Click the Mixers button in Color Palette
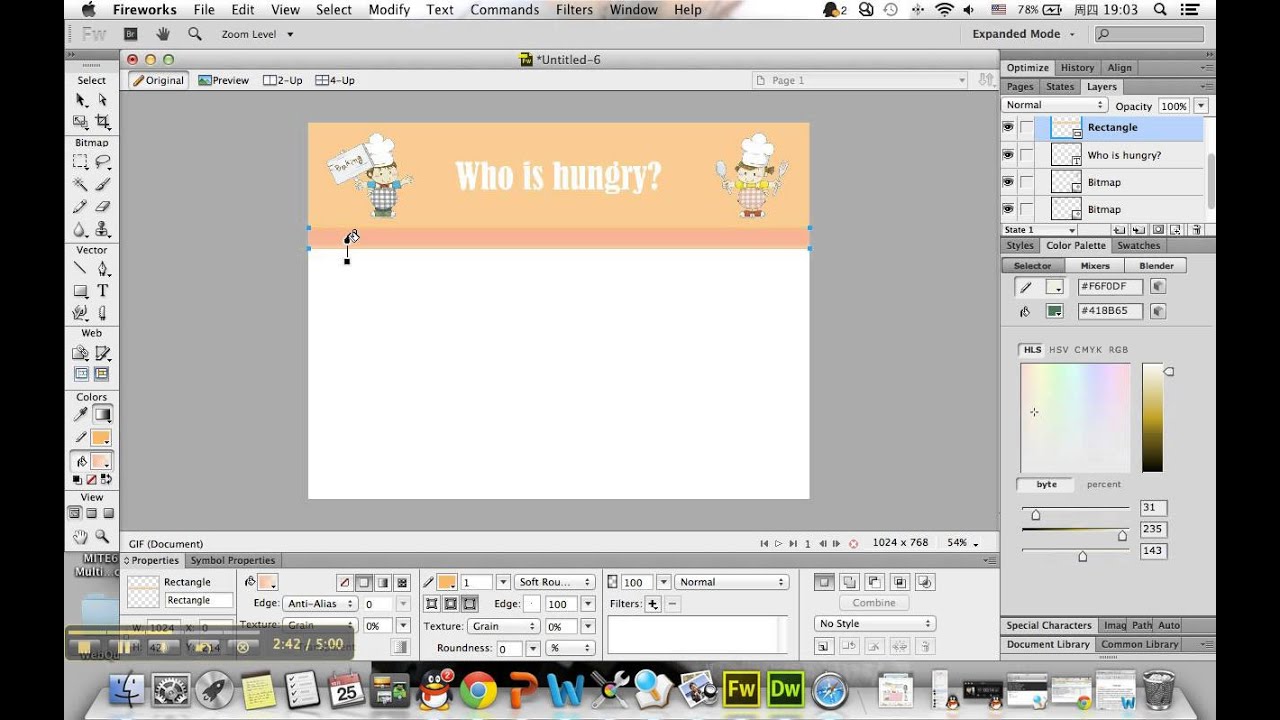Viewport: 1280px width, 720px height. [1094, 266]
